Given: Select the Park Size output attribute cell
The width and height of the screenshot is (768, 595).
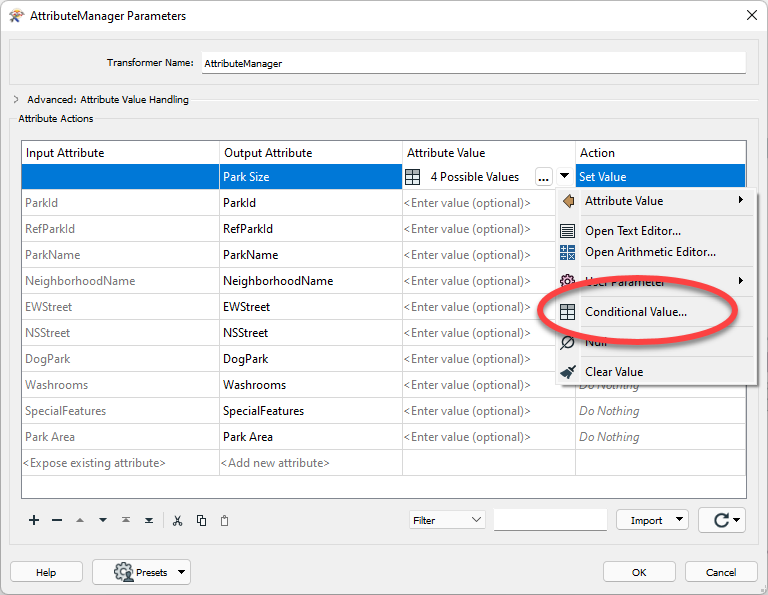Looking at the screenshot, I should (311, 177).
